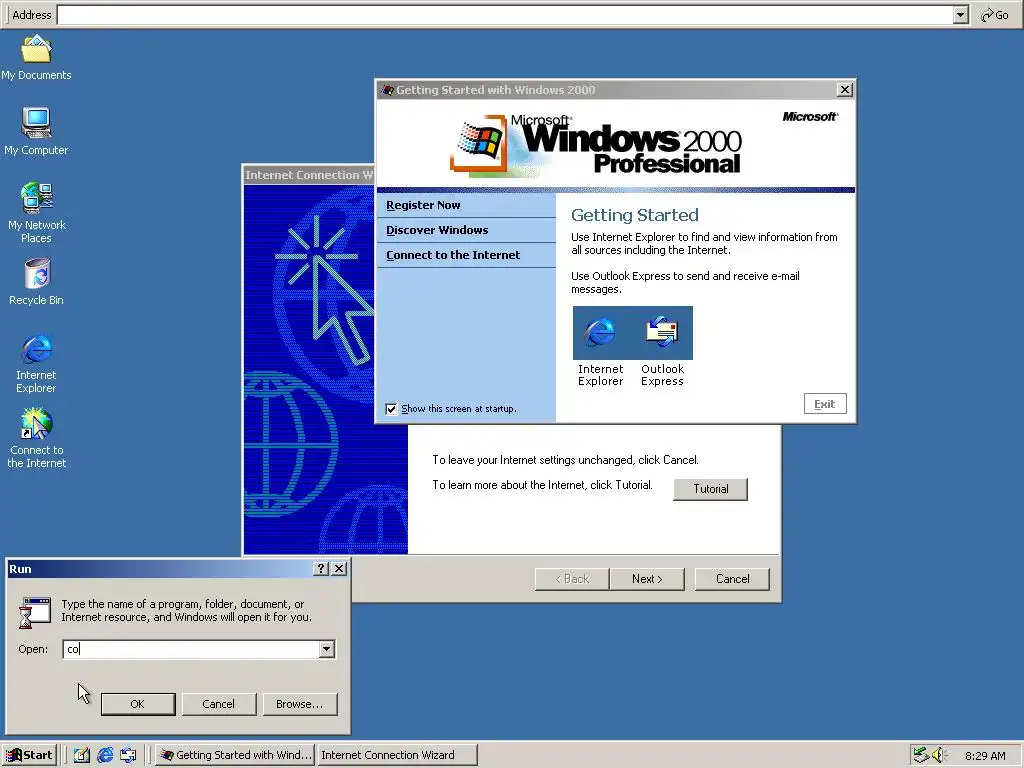1024x768 pixels.
Task: Select the My Computer desktop icon
Action: click(x=36, y=132)
